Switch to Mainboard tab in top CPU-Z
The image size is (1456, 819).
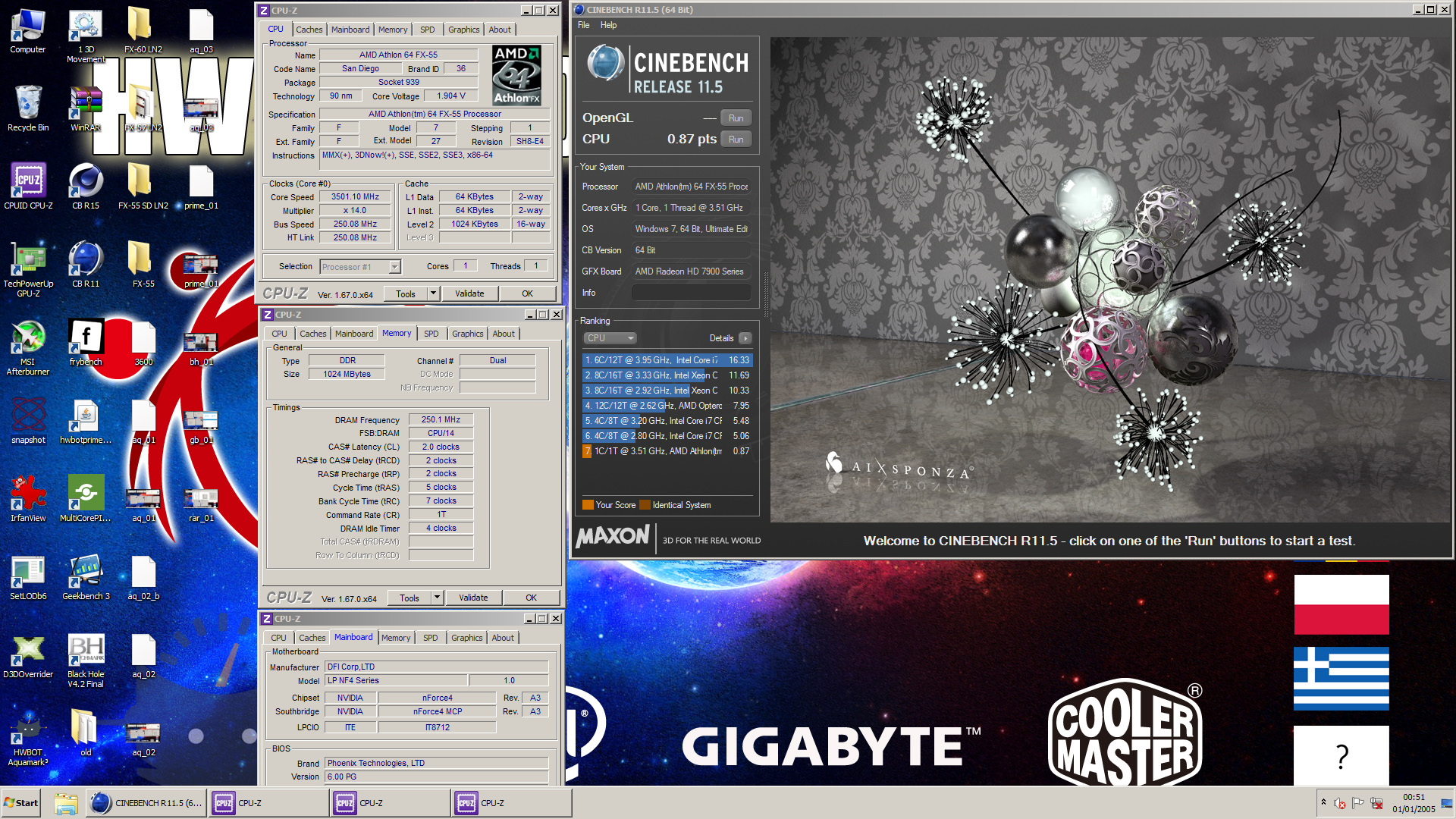click(x=350, y=30)
